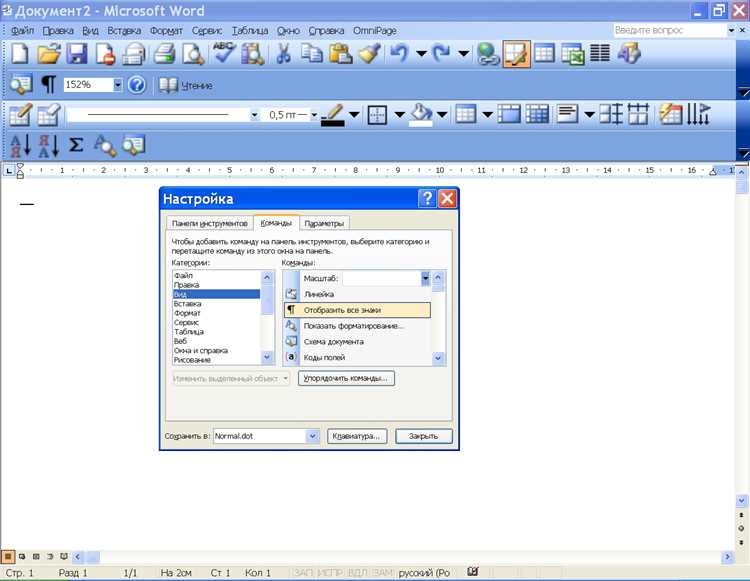Open the Undo history dropdown arrow
750x581 pixels.
pos(421,54)
